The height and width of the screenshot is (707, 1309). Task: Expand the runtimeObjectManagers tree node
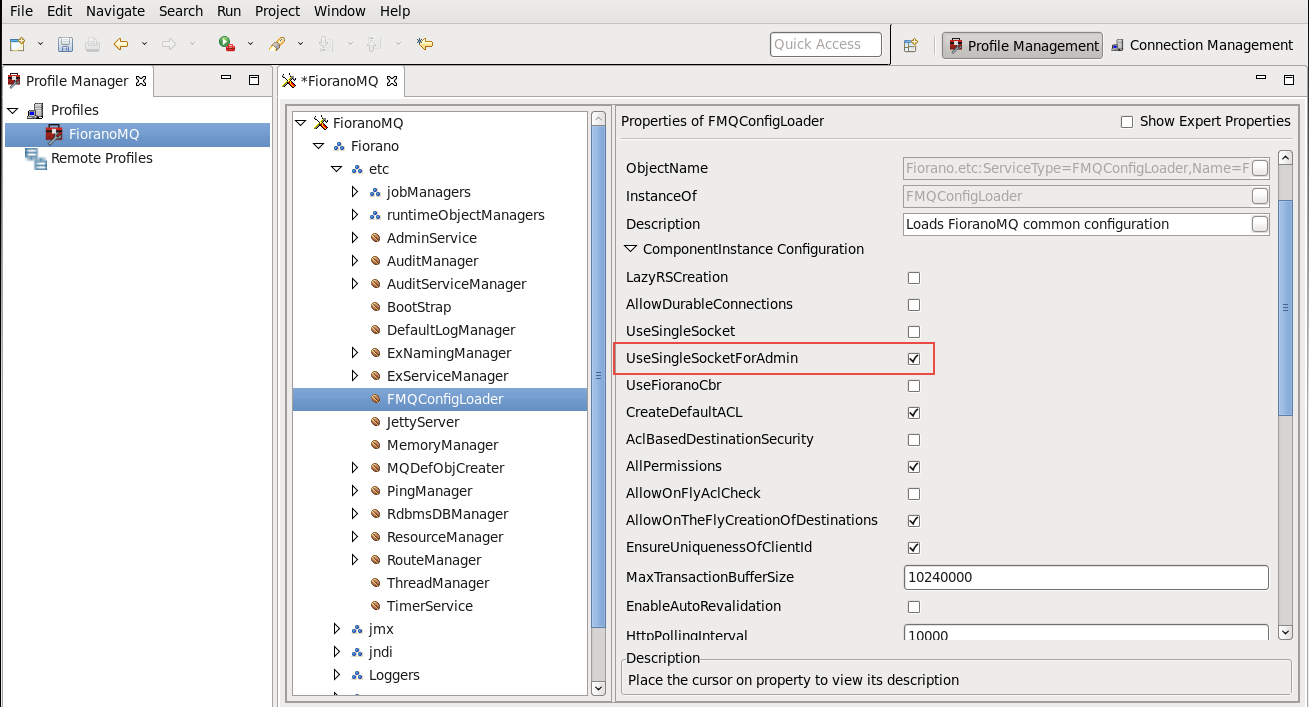(355, 215)
